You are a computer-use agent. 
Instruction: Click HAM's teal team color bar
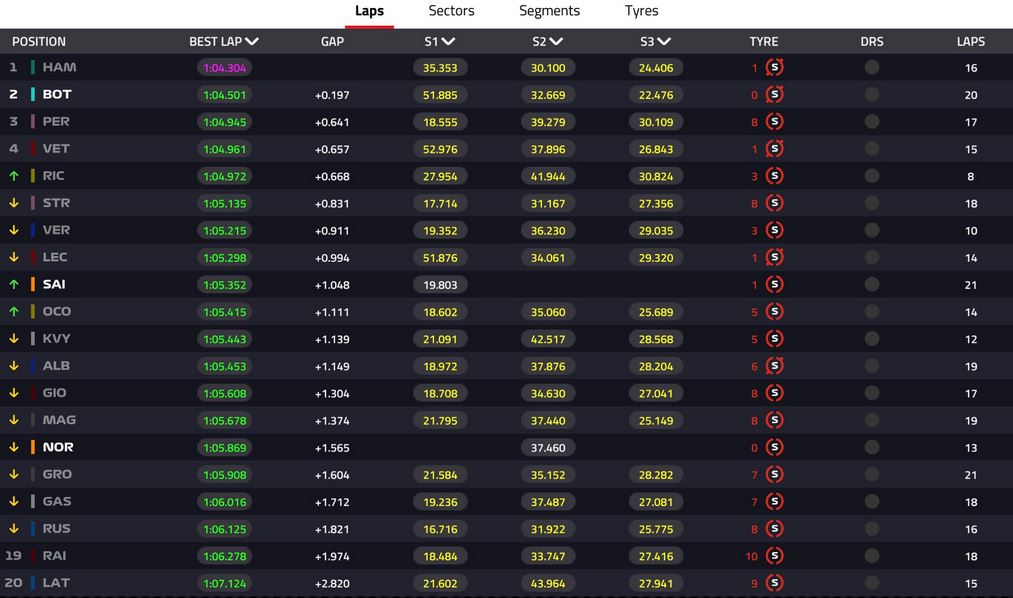coord(32,67)
